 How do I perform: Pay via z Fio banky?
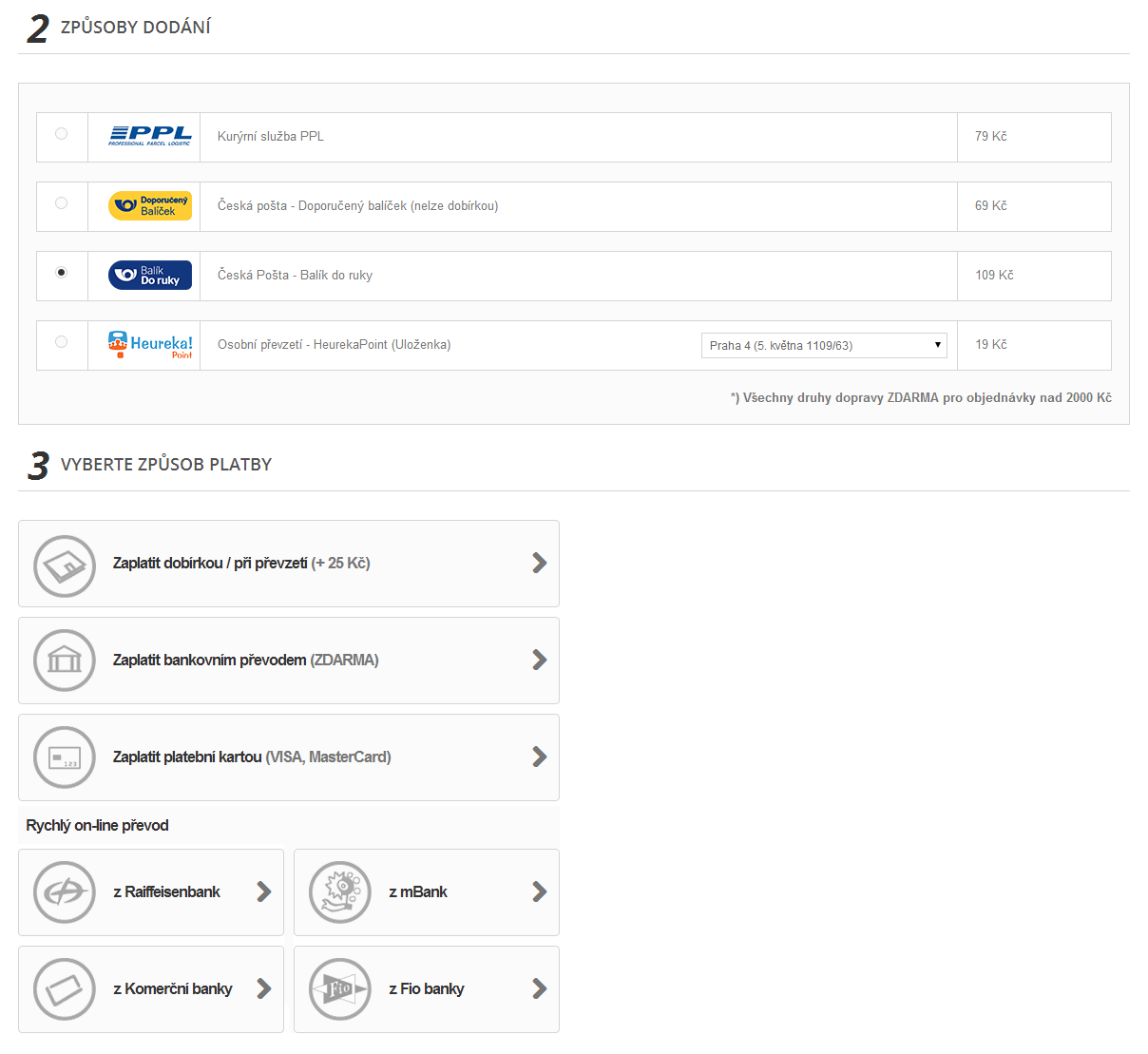point(427,989)
